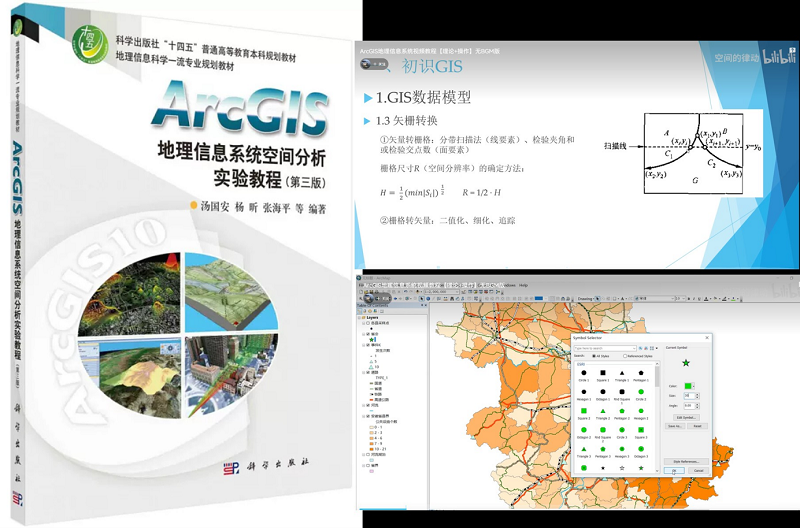
Task: Collapse the green star layer tree node
Action: coord(363,334)
